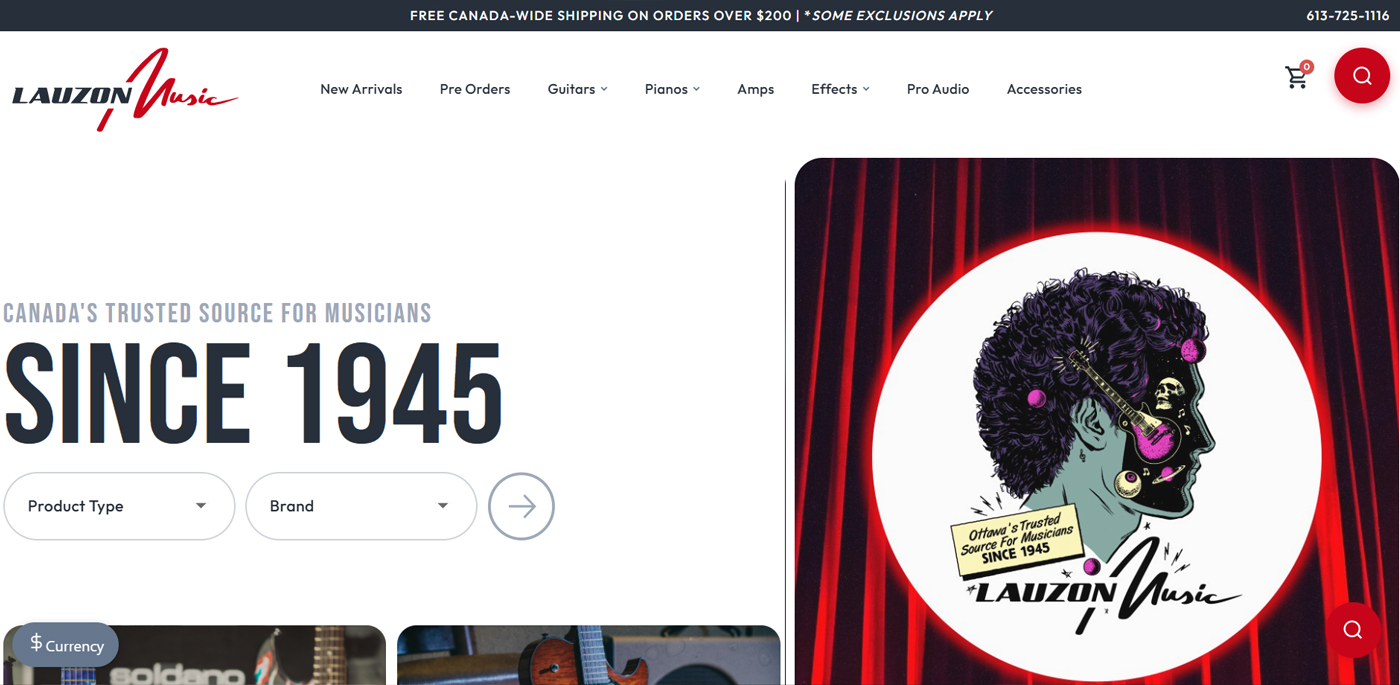
Task: Open the shopping cart icon
Action: coord(1296,77)
